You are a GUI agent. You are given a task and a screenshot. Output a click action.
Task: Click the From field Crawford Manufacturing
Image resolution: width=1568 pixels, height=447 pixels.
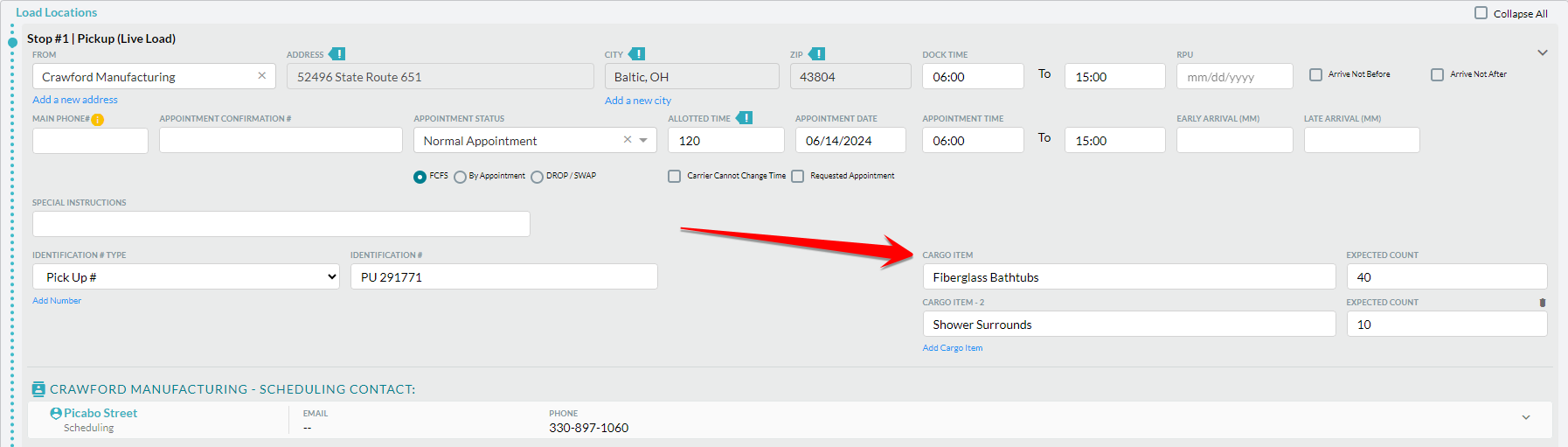154,76
